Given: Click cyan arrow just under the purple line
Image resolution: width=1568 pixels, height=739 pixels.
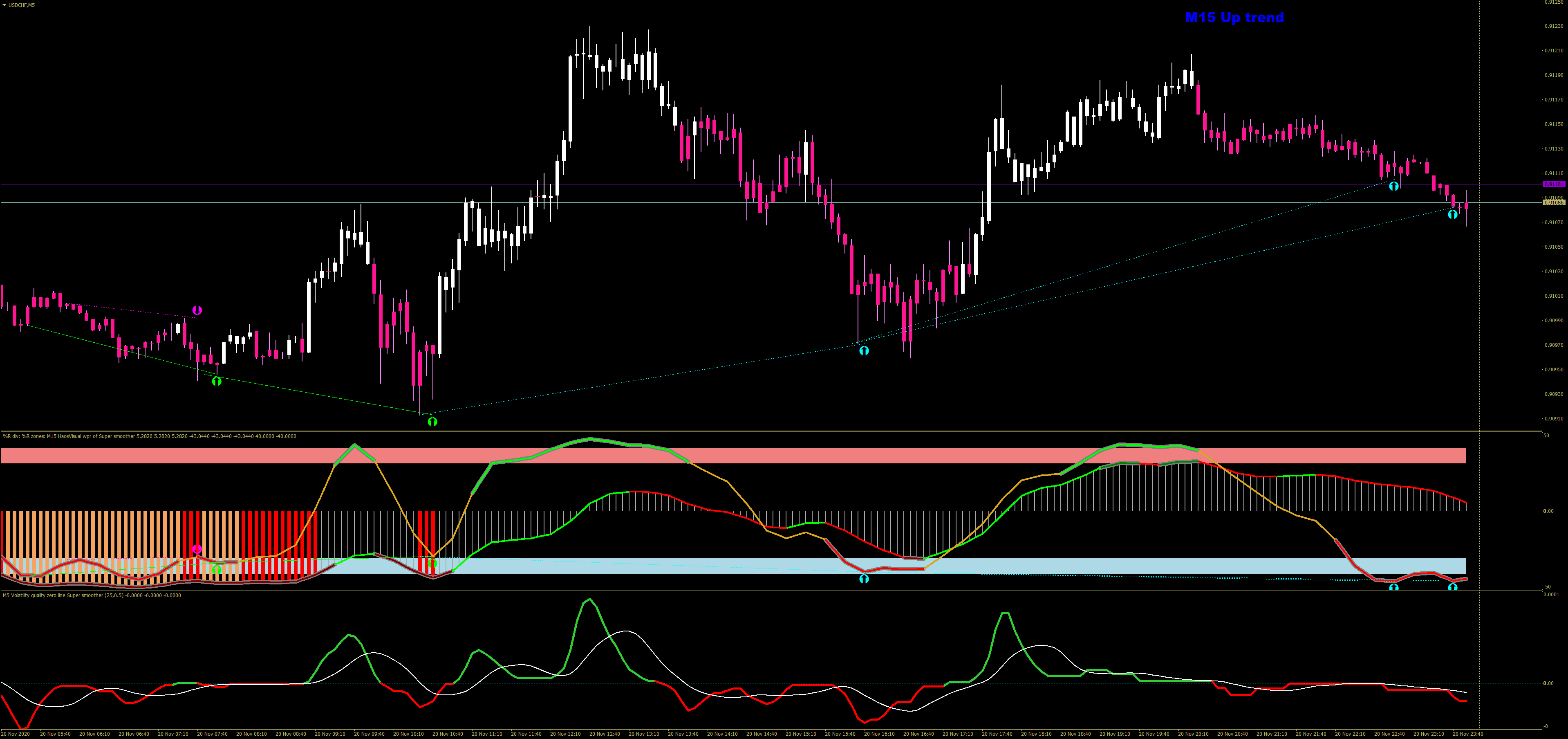Looking at the screenshot, I should pos(1393,186).
